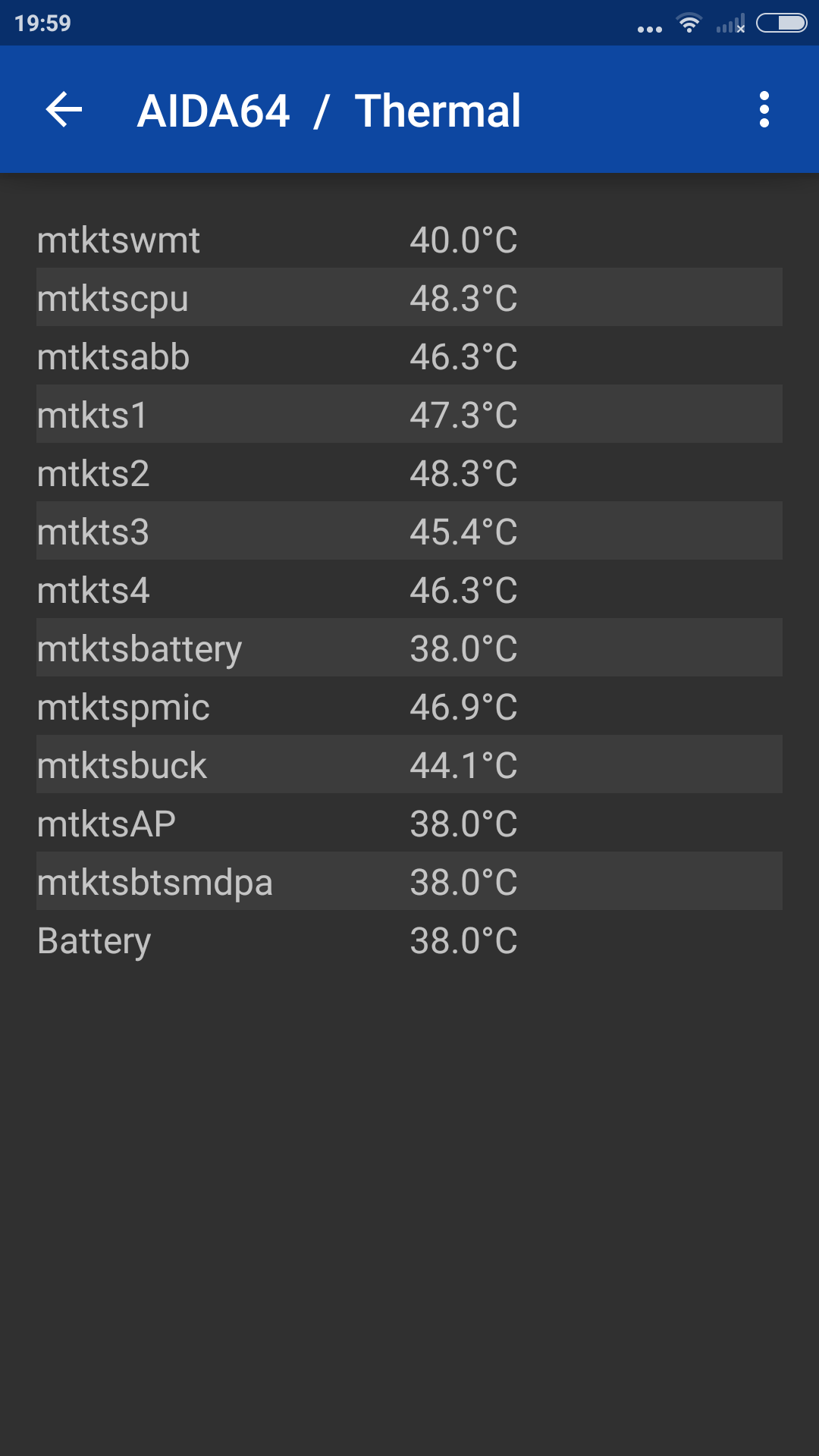Select the mtkts3 row

tap(409, 532)
